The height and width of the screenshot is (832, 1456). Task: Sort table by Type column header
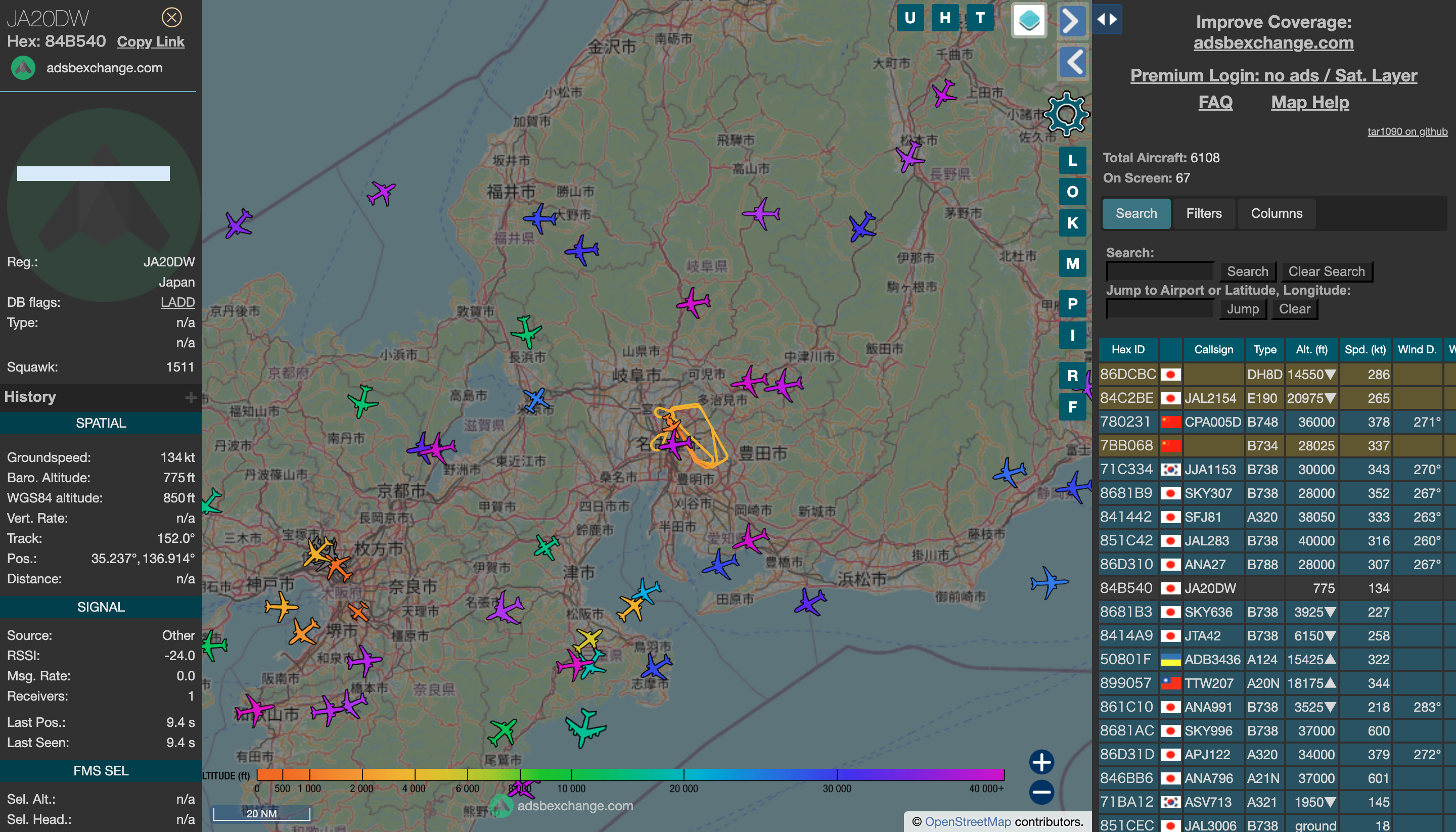click(x=1264, y=350)
